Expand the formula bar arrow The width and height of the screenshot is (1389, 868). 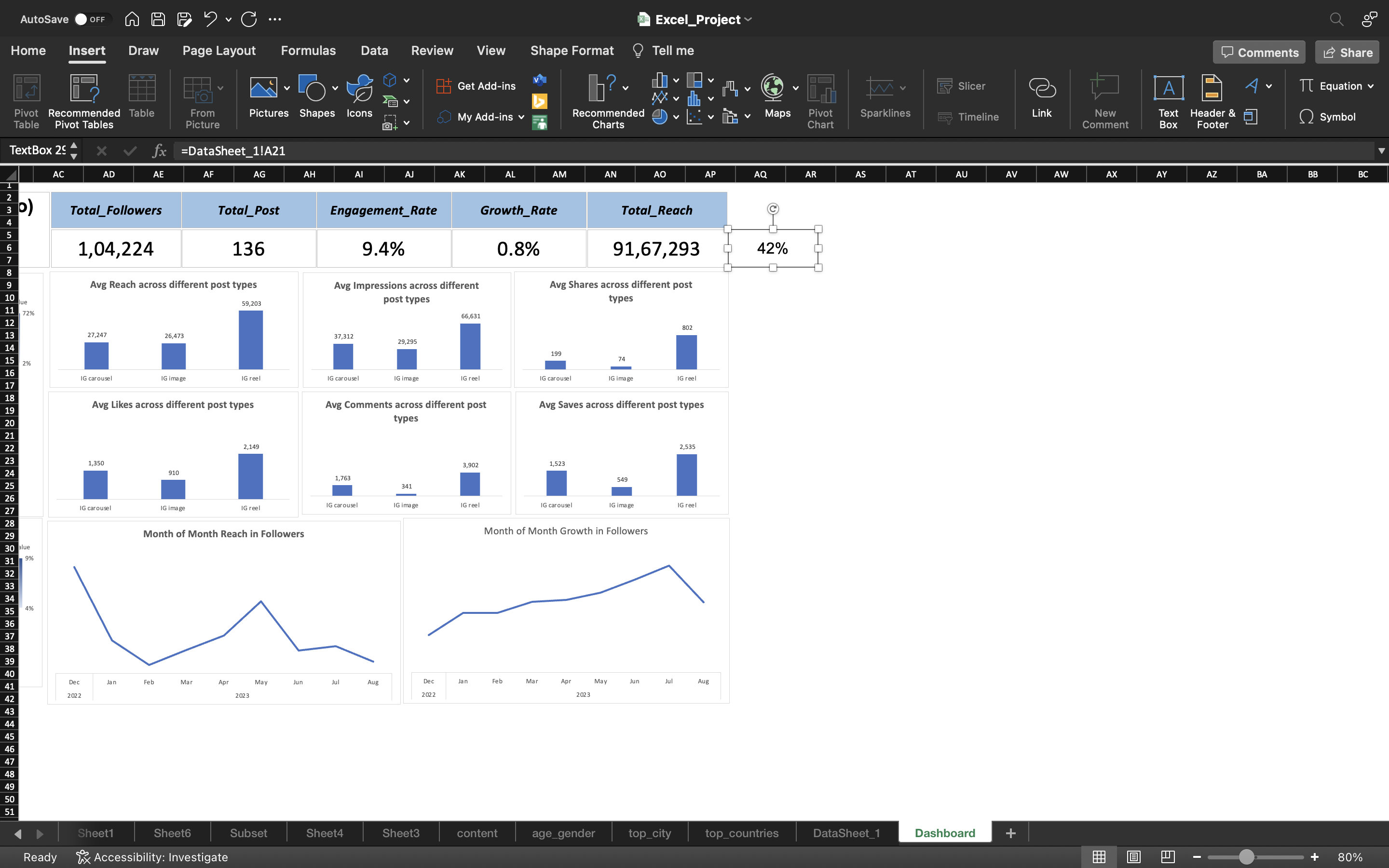[1382, 151]
